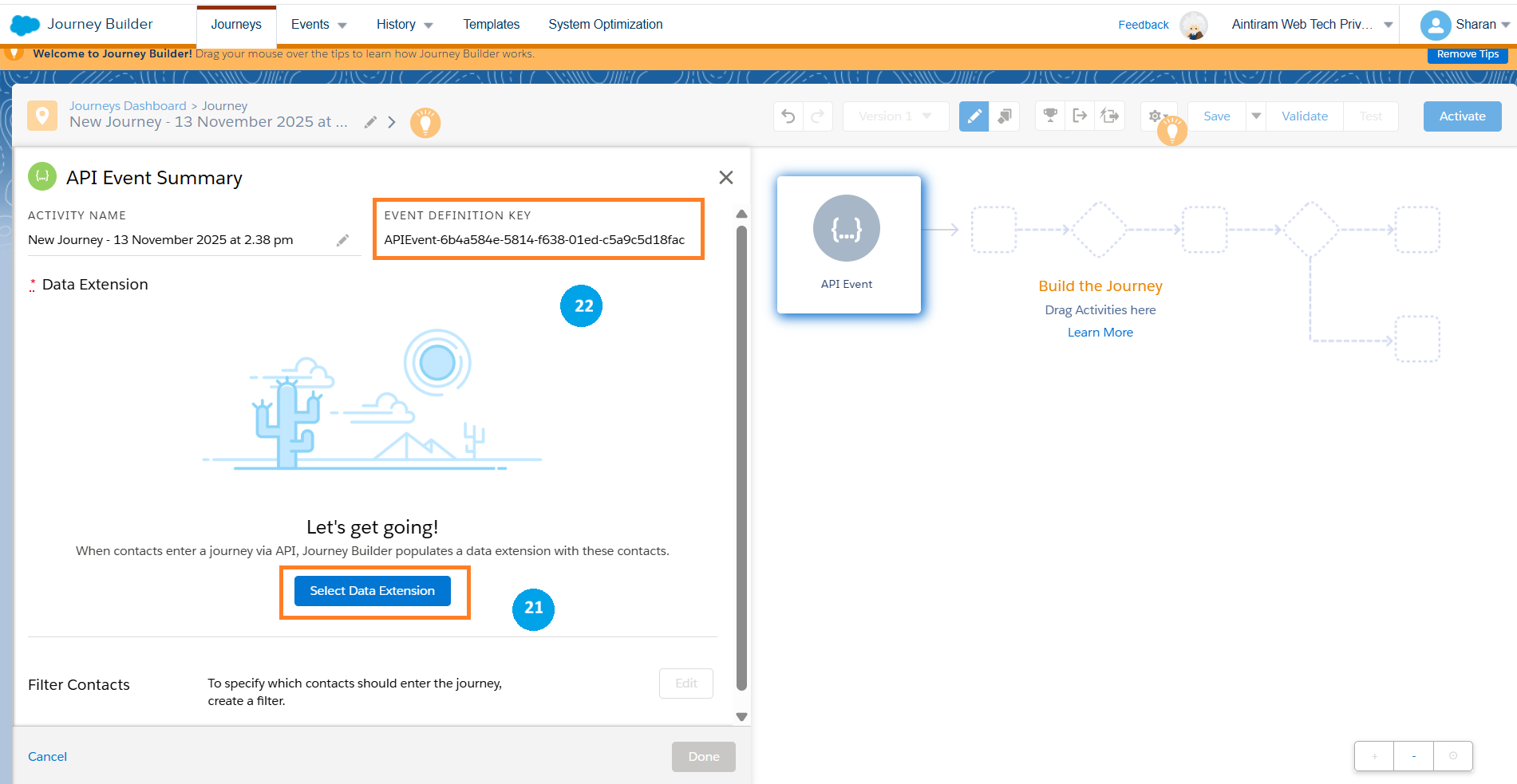
Task: Click the Select Data Extension button
Action: [x=372, y=591]
